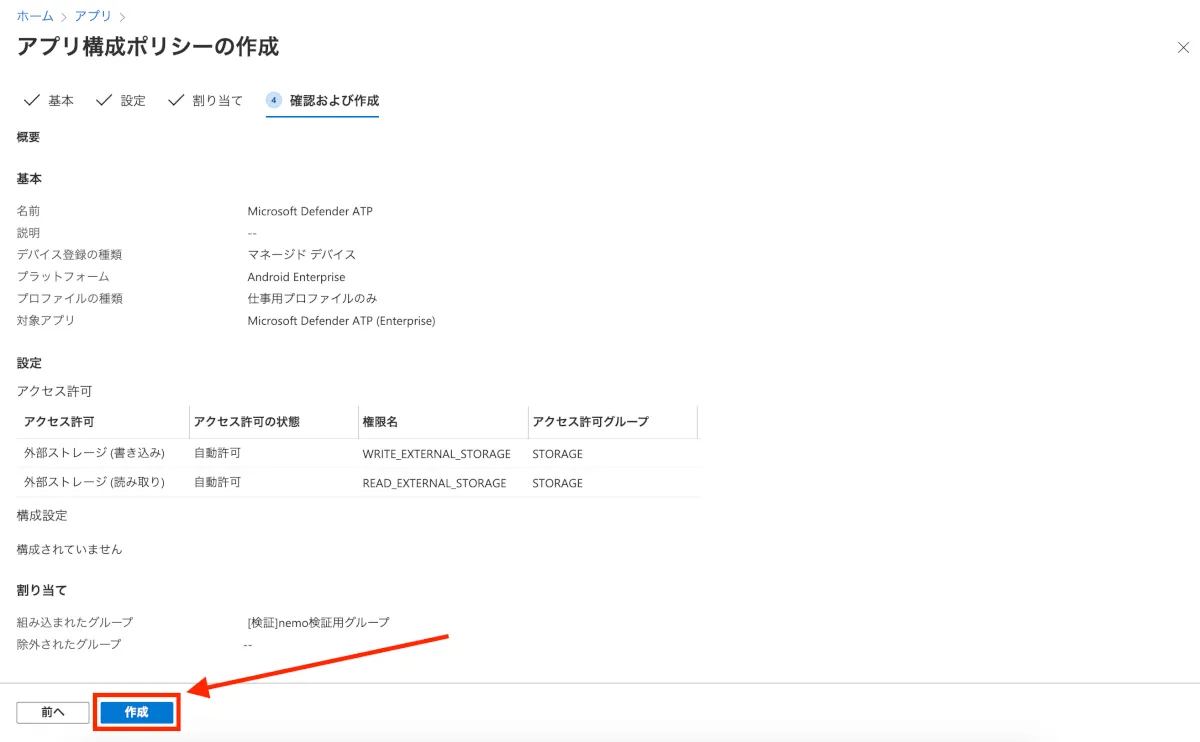1200x742 pixels.
Task: Select the 確認および作成 tab
Action: [334, 101]
